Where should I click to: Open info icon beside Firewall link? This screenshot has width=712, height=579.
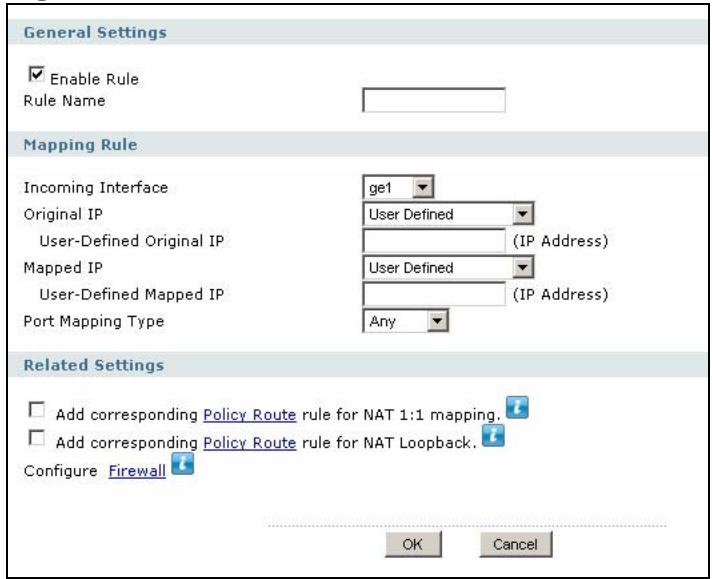(x=183, y=463)
